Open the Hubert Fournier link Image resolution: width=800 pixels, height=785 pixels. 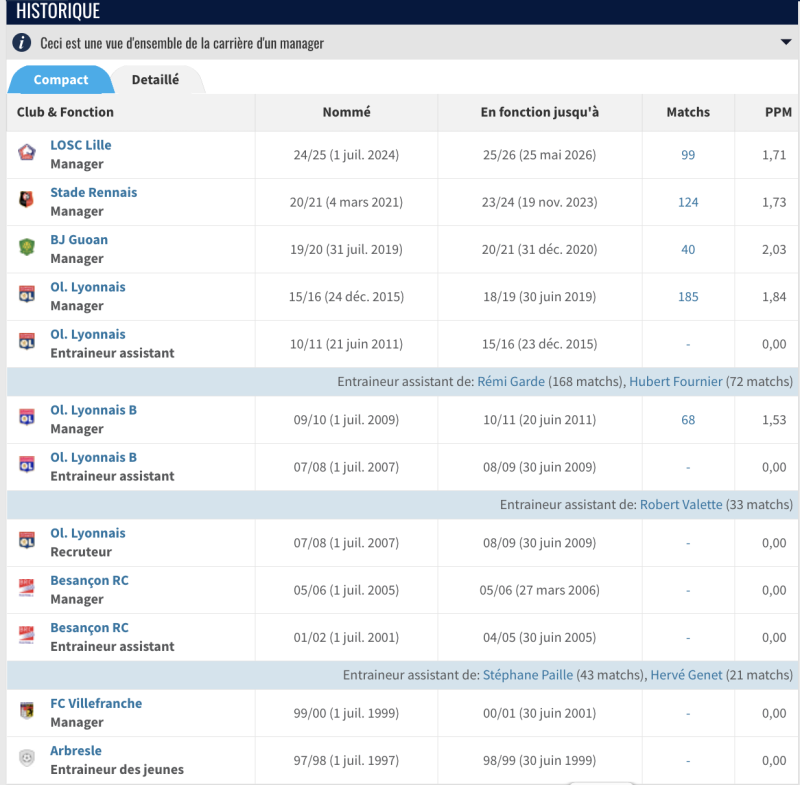click(676, 382)
